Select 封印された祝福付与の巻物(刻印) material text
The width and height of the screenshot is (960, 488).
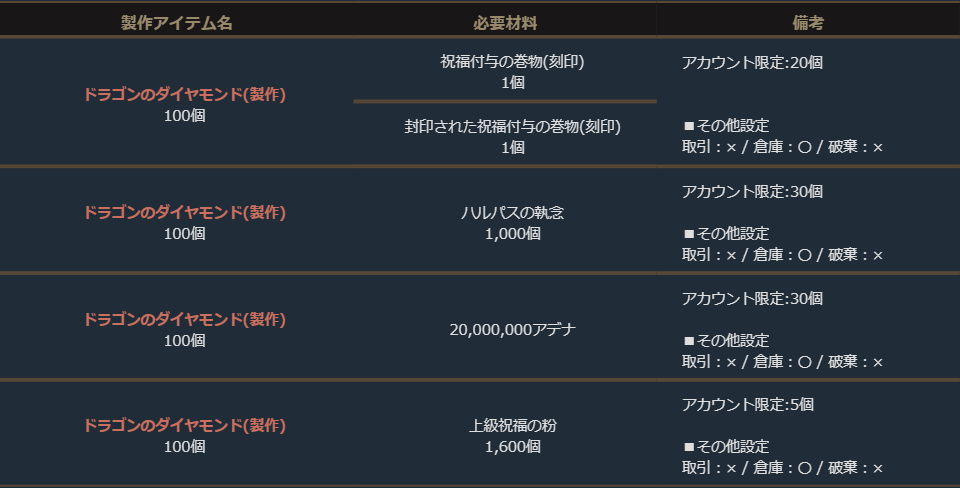(513, 127)
